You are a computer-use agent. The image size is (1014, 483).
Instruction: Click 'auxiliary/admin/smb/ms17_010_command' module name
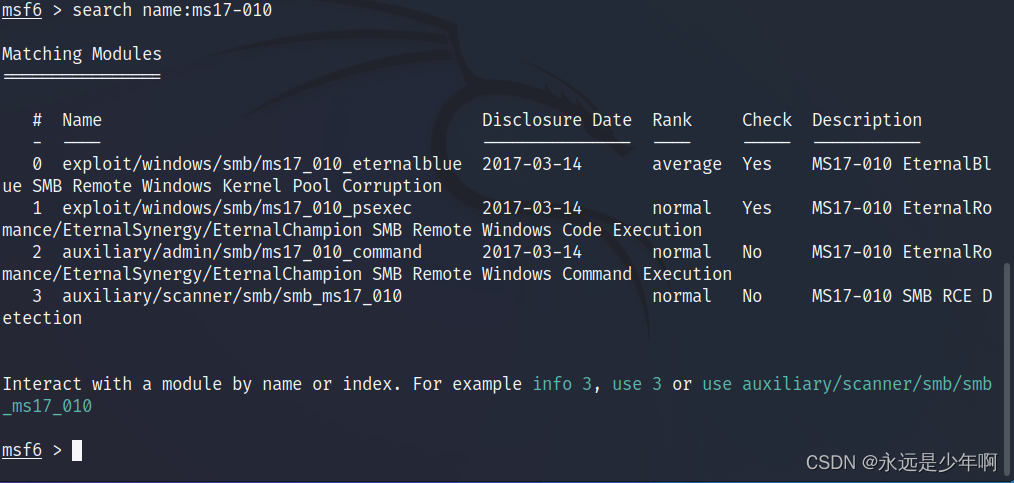coord(242,252)
